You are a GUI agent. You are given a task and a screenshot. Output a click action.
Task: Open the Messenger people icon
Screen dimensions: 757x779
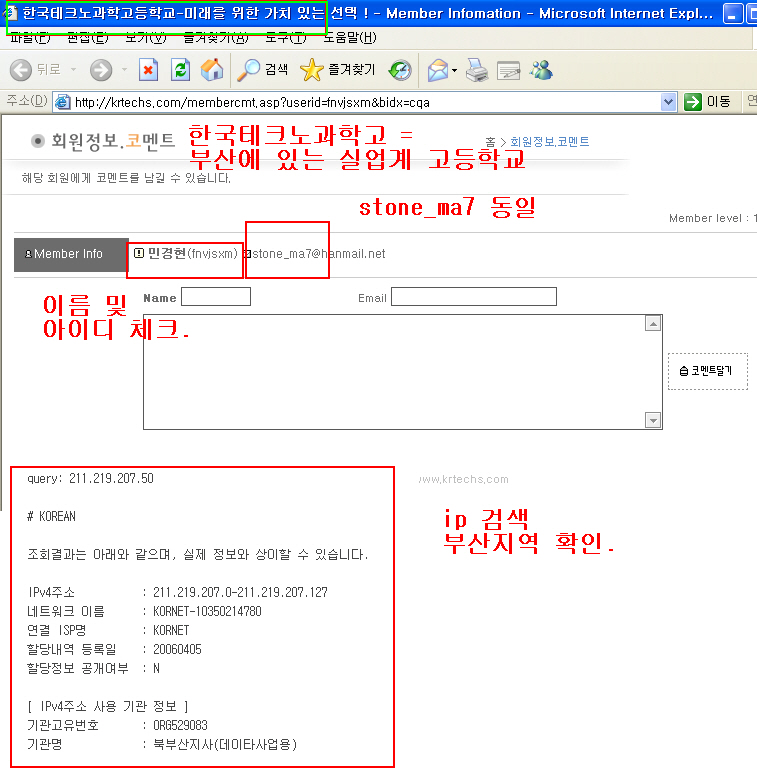click(541, 70)
